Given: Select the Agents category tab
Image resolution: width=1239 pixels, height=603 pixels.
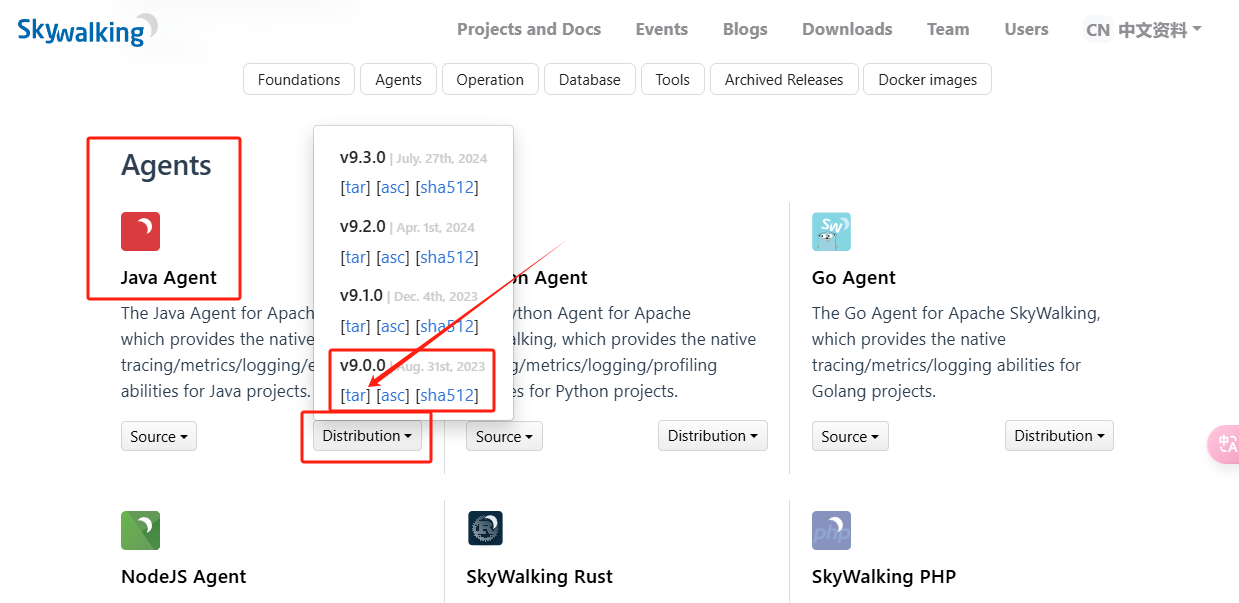Looking at the screenshot, I should coord(398,79).
